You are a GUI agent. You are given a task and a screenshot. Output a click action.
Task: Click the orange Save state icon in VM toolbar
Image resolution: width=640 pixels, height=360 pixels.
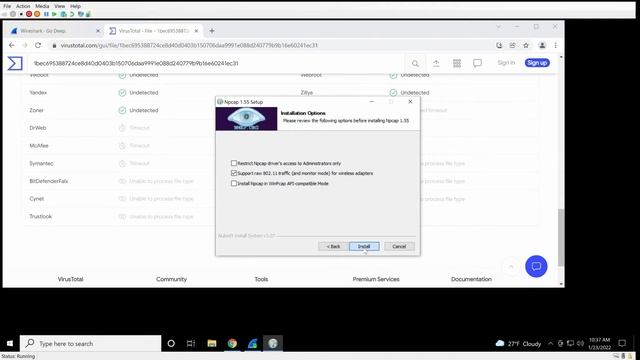pyautogui.click(x=37, y=14)
